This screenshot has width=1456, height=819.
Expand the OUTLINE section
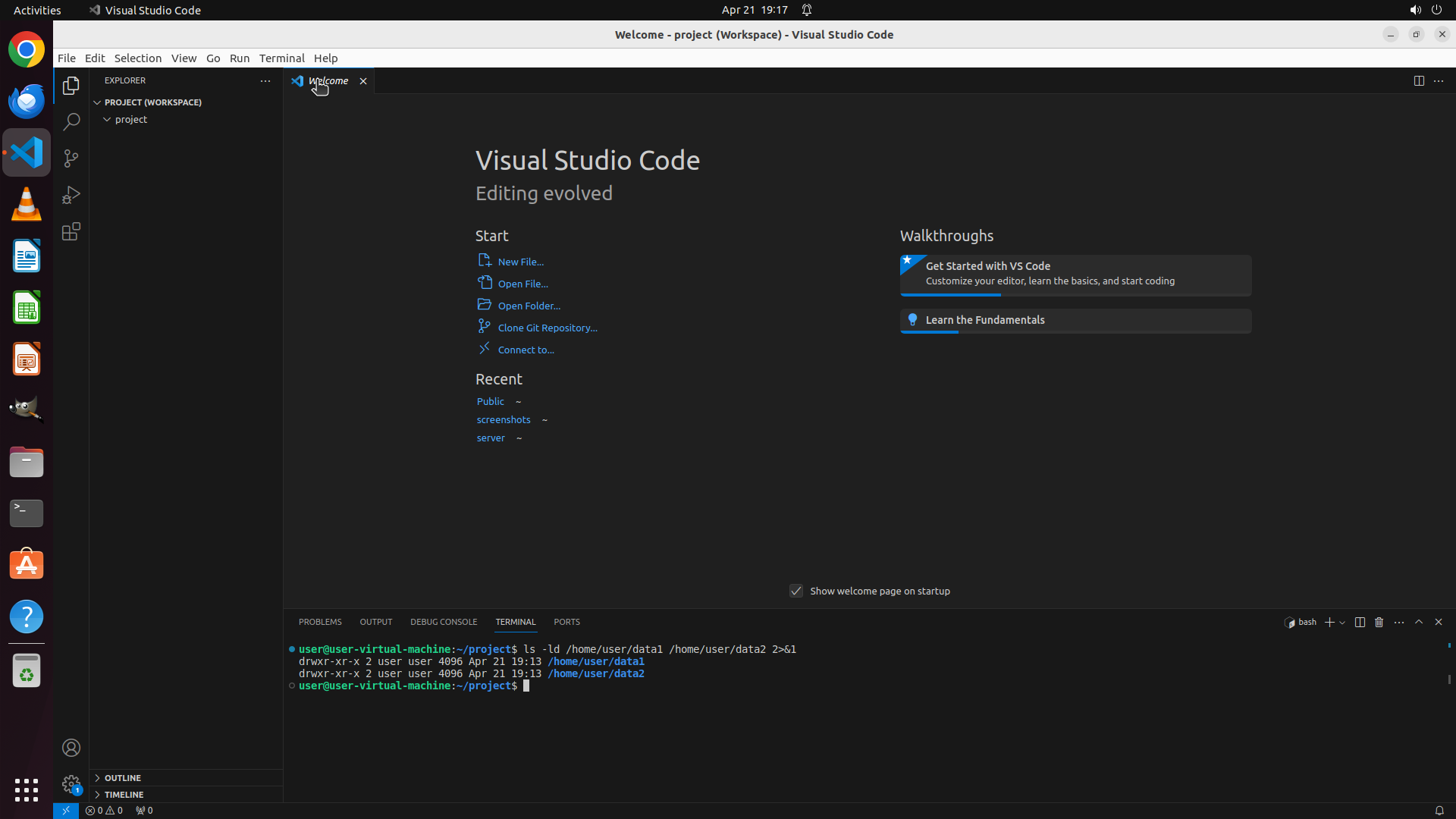coord(123,778)
